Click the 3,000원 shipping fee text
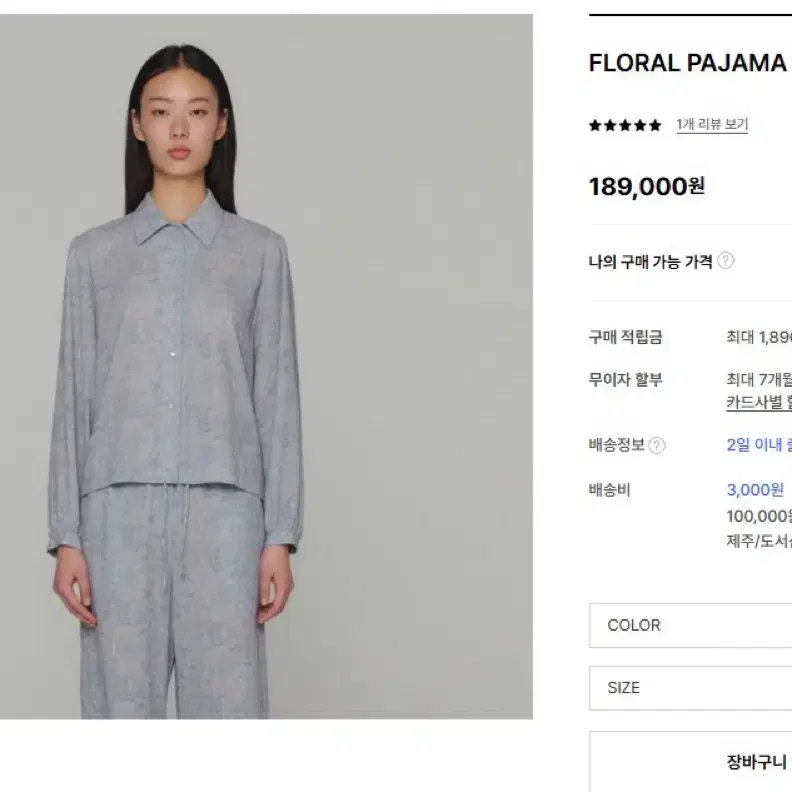This screenshot has height=792, width=792. [755, 489]
